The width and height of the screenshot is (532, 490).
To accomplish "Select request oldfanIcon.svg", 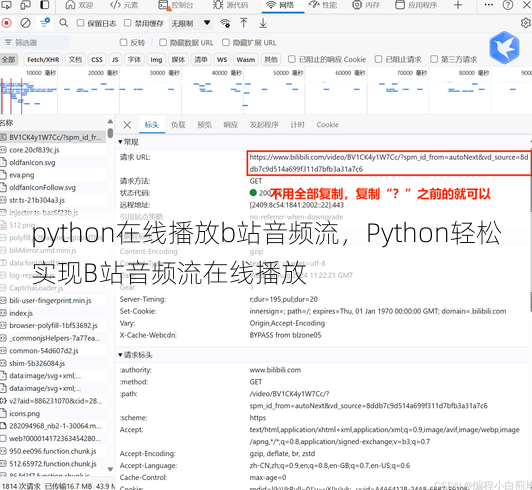I will (53, 163).
